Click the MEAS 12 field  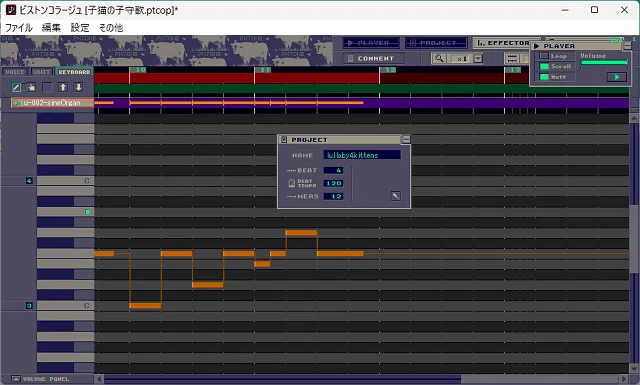(333, 196)
